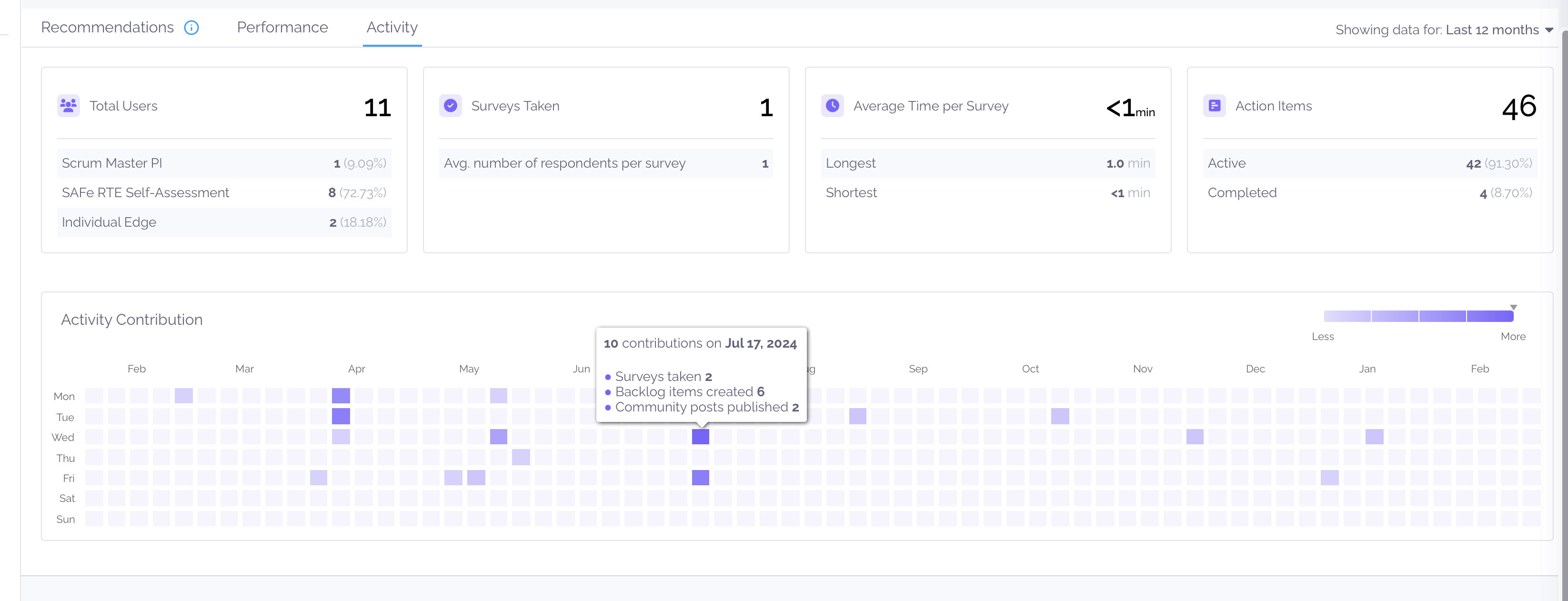Click the legend triangle marker above More
Screen dimensions: 1568x601
pos(1513,307)
